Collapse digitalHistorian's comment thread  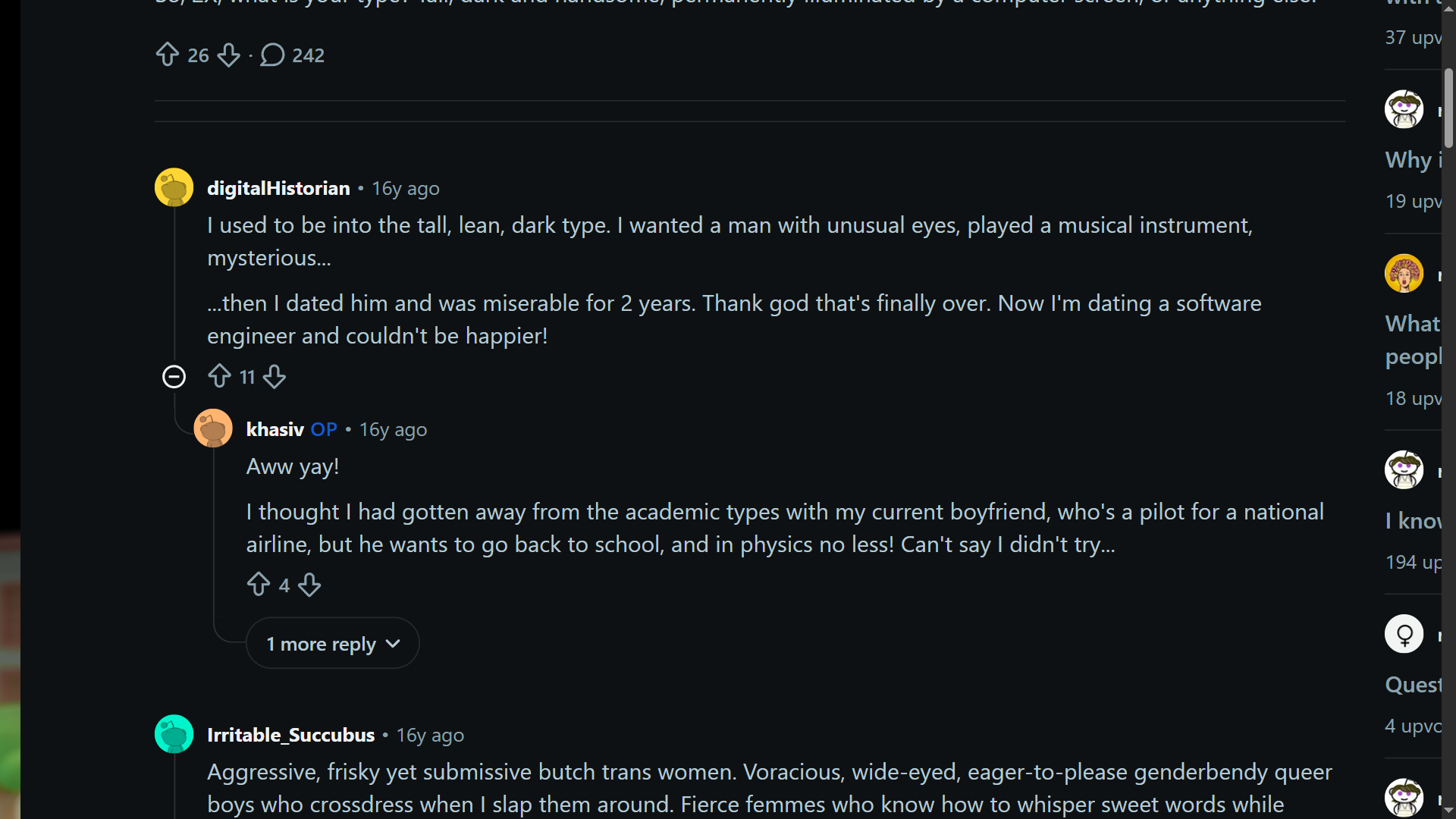pyautogui.click(x=174, y=376)
